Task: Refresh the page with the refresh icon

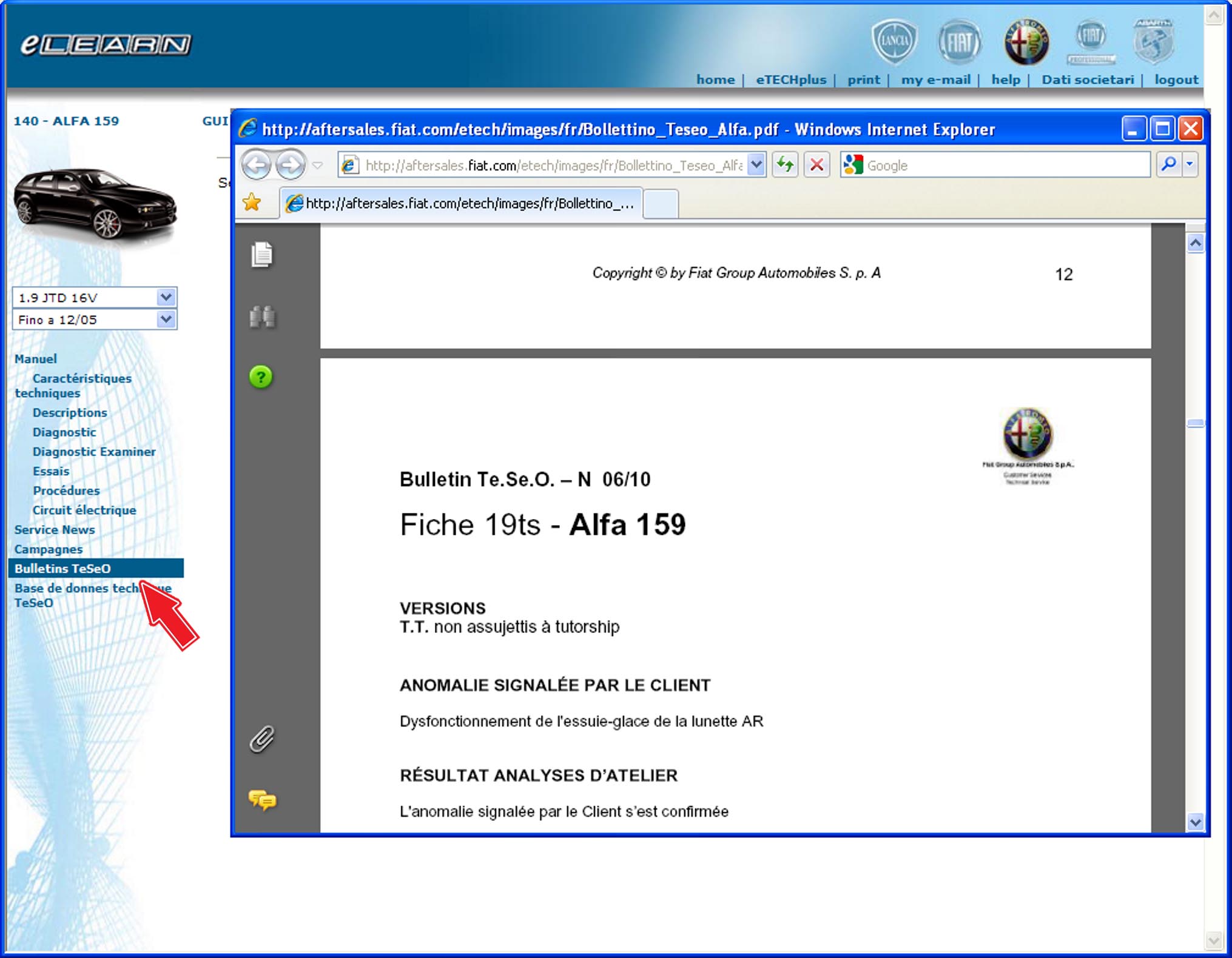Action: [x=785, y=165]
